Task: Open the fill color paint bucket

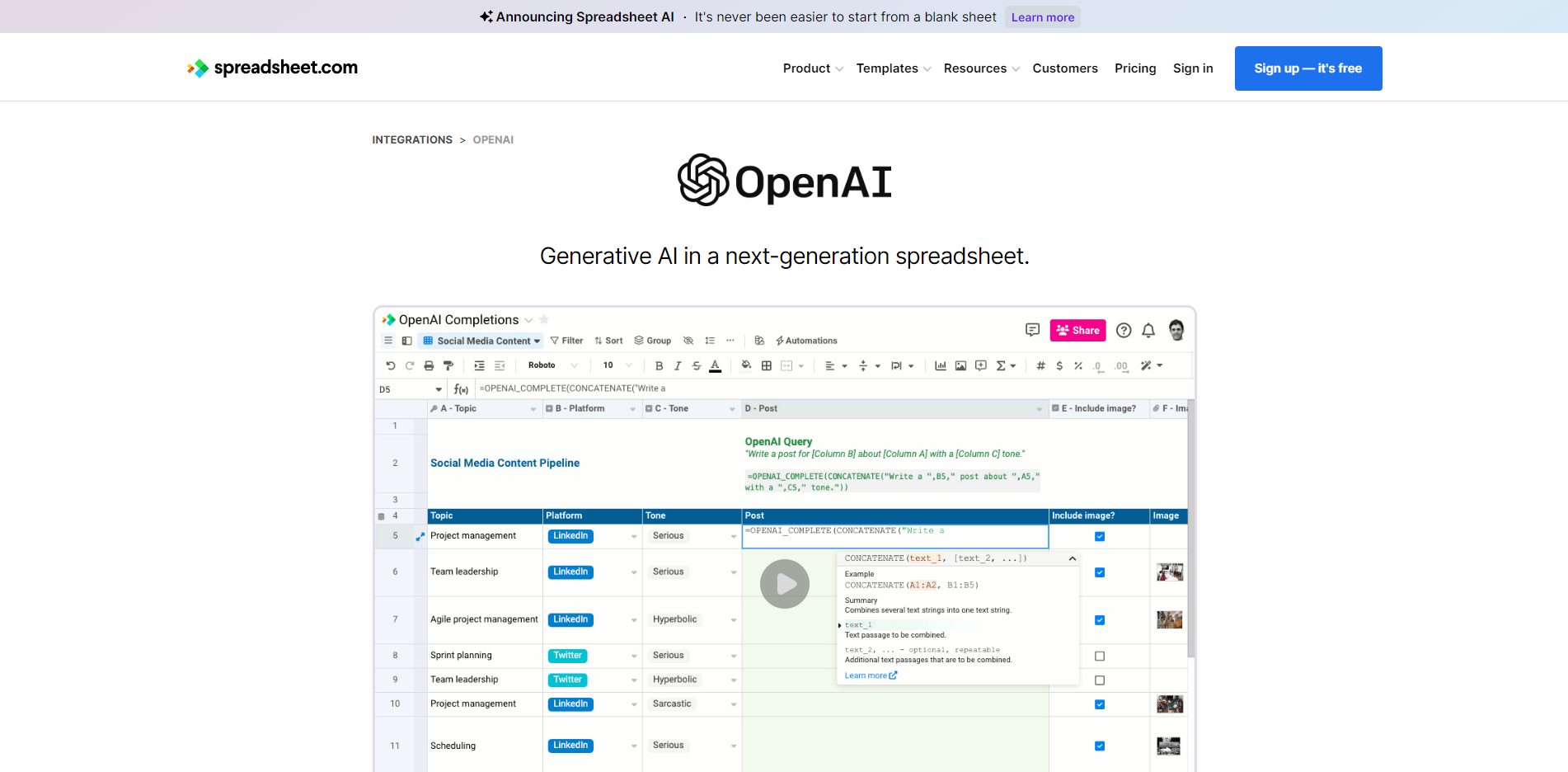Action: 746,365
